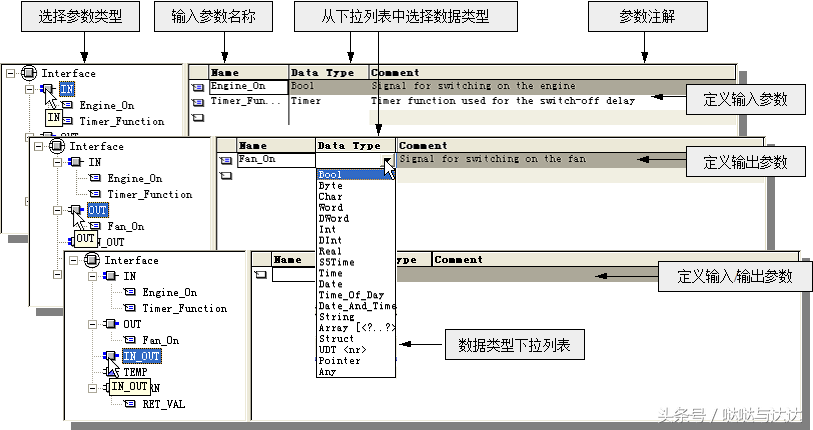Click the IN folder icon in the middle window tree

click(76, 162)
